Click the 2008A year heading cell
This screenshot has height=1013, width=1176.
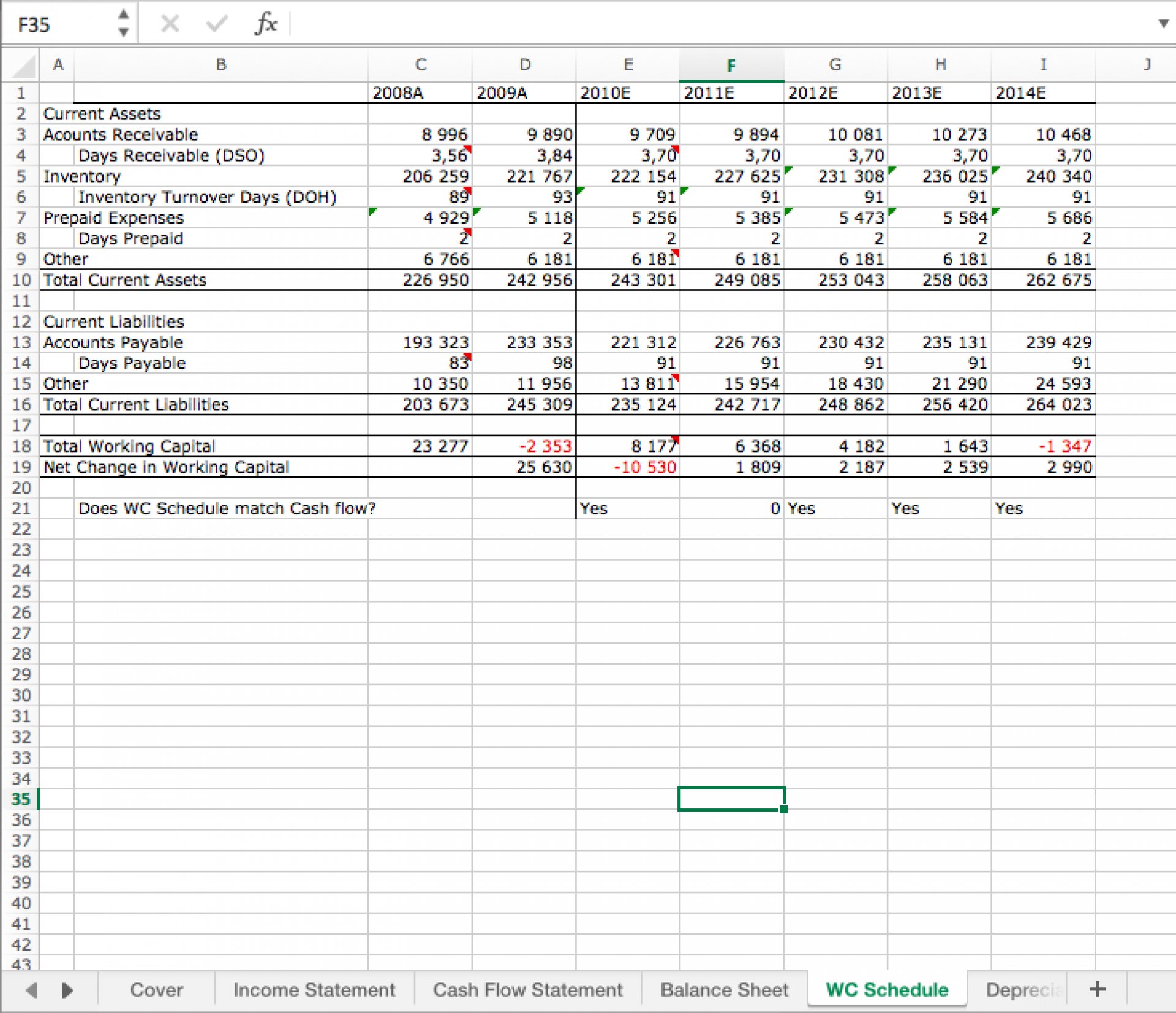420,93
